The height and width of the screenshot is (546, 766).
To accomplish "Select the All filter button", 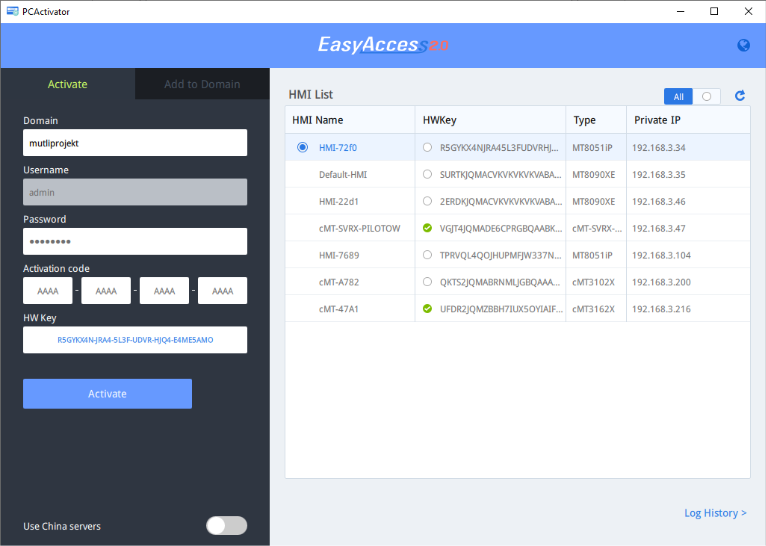I will pos(678,97).
